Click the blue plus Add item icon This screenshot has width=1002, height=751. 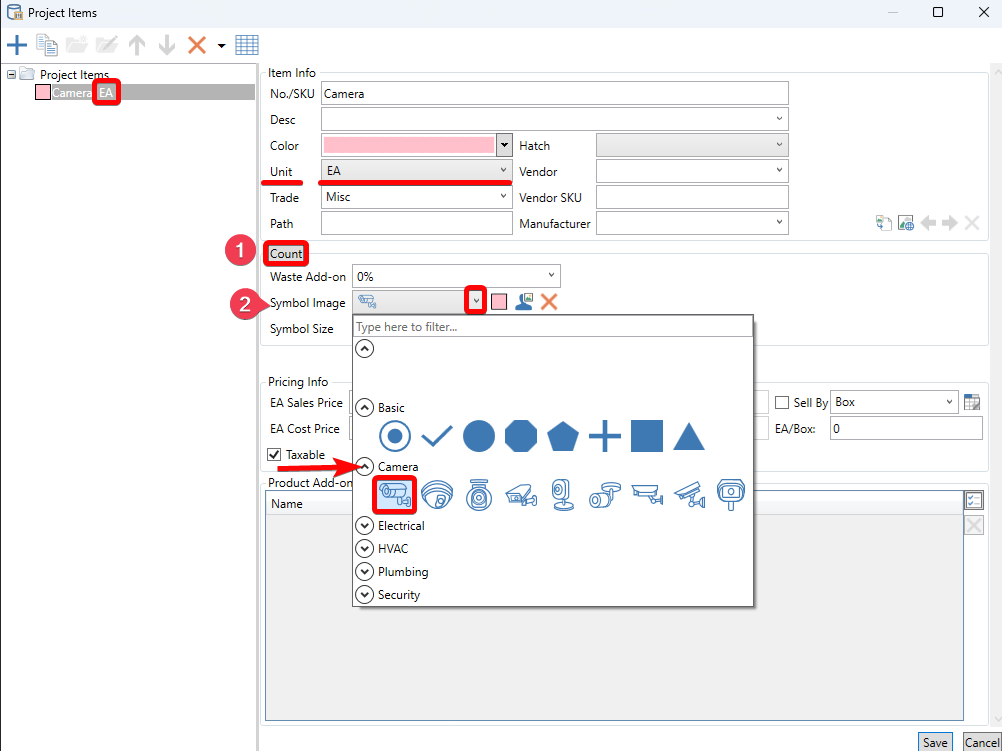pyautogui.click(x=17, y=45)
